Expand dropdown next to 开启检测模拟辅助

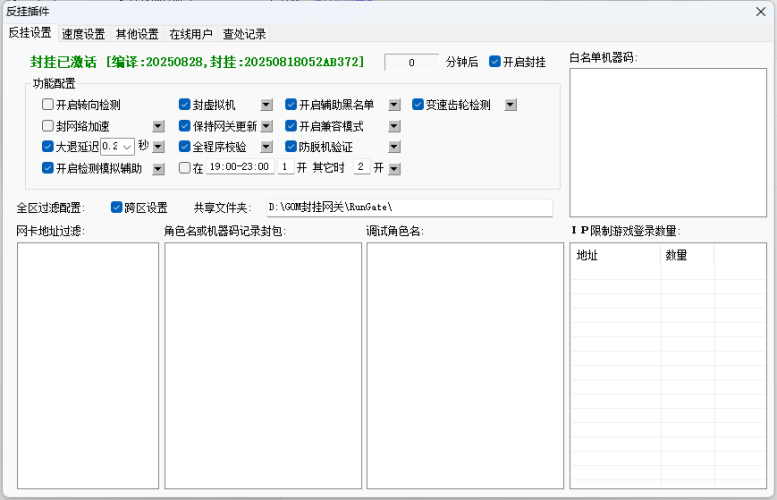coord(158,169)
